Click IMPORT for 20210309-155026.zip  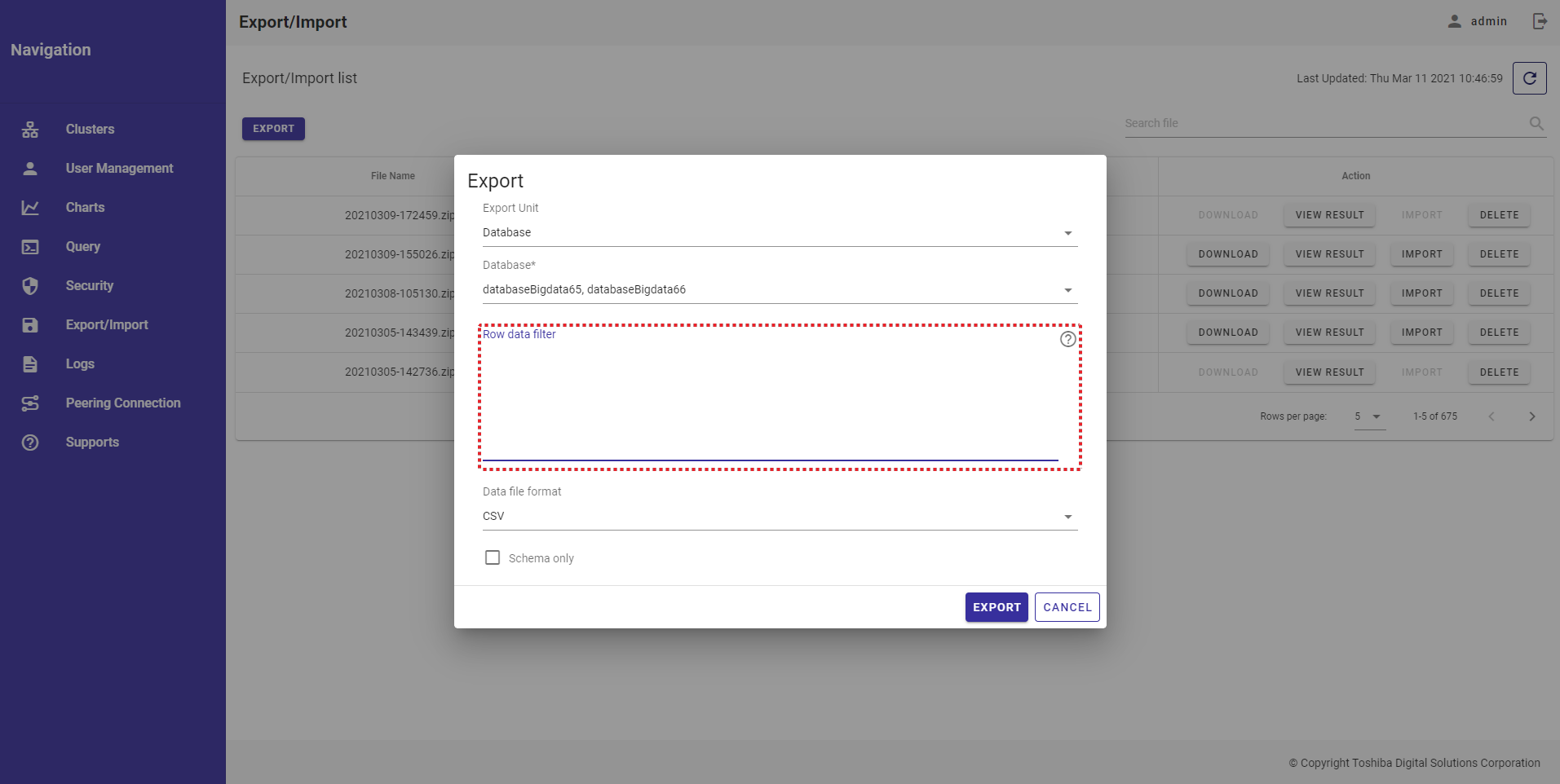point(1422,254)
